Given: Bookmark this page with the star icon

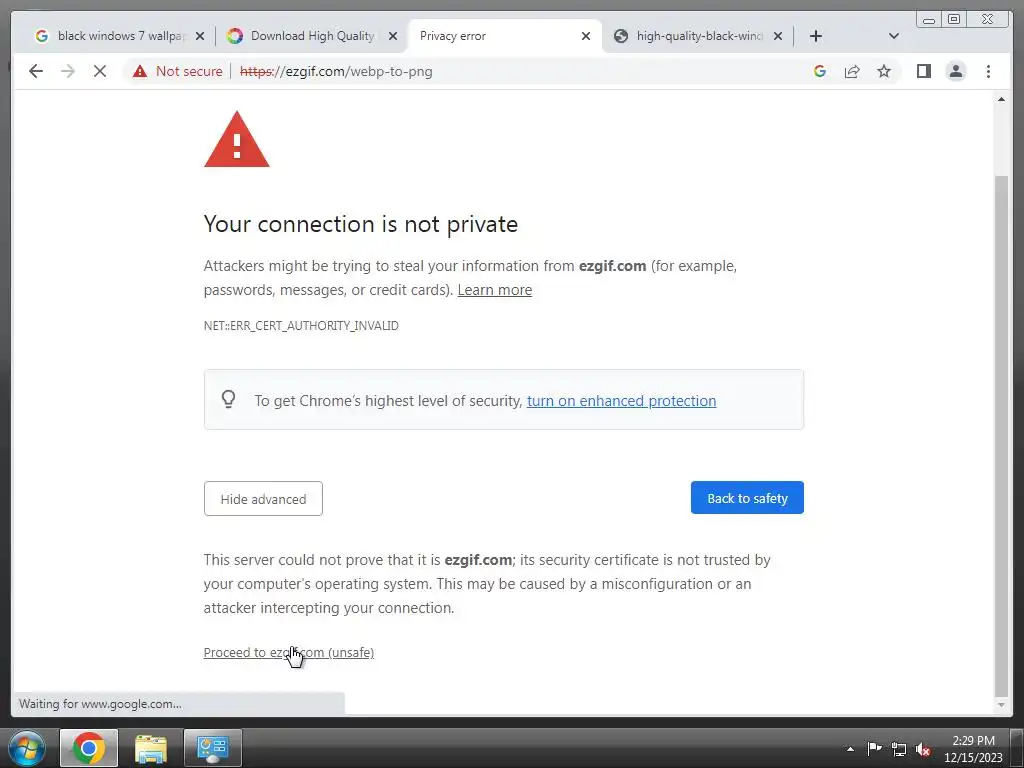Looking at the screenshot, I should coord(884,71).
